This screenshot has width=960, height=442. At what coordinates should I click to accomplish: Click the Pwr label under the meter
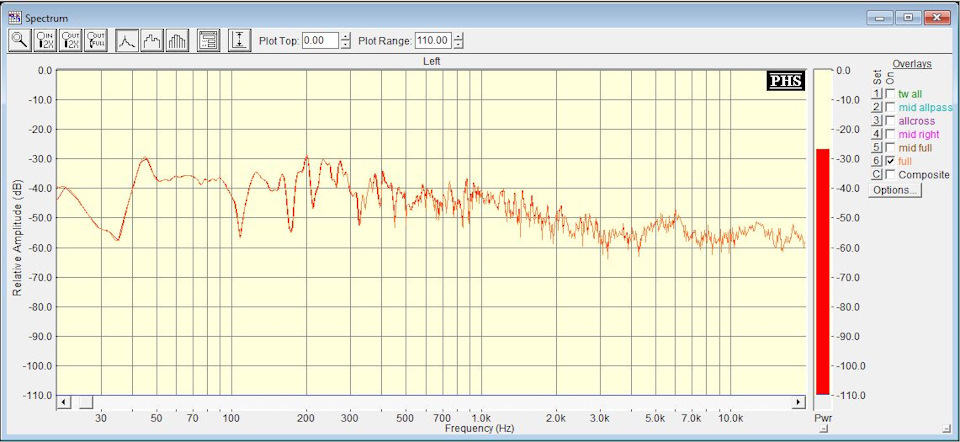click(823, 418)
